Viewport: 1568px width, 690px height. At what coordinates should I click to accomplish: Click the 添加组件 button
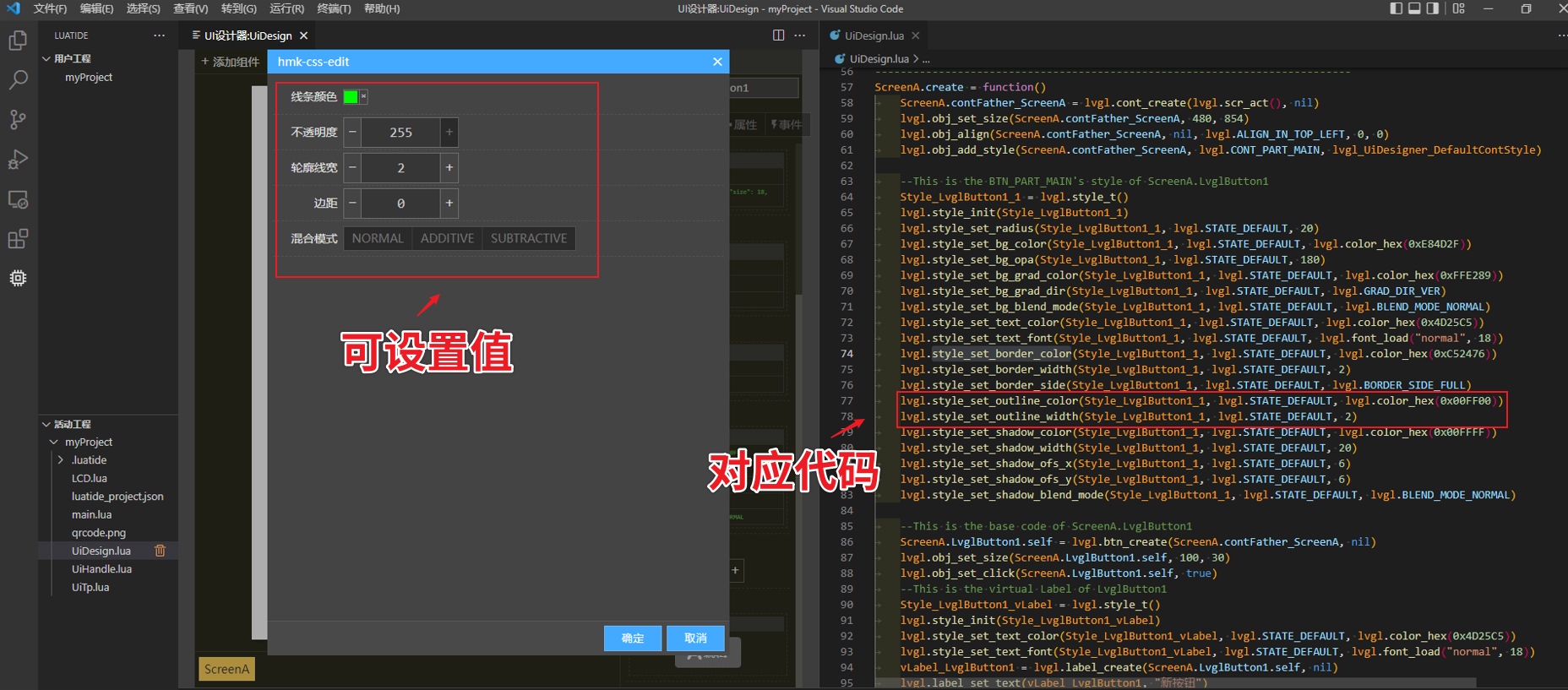pos(230,62)
